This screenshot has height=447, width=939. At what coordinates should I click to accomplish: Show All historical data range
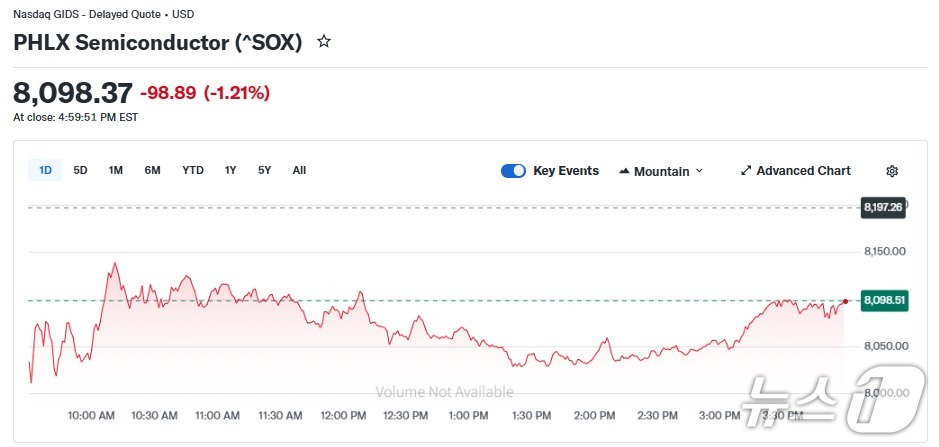299,170
